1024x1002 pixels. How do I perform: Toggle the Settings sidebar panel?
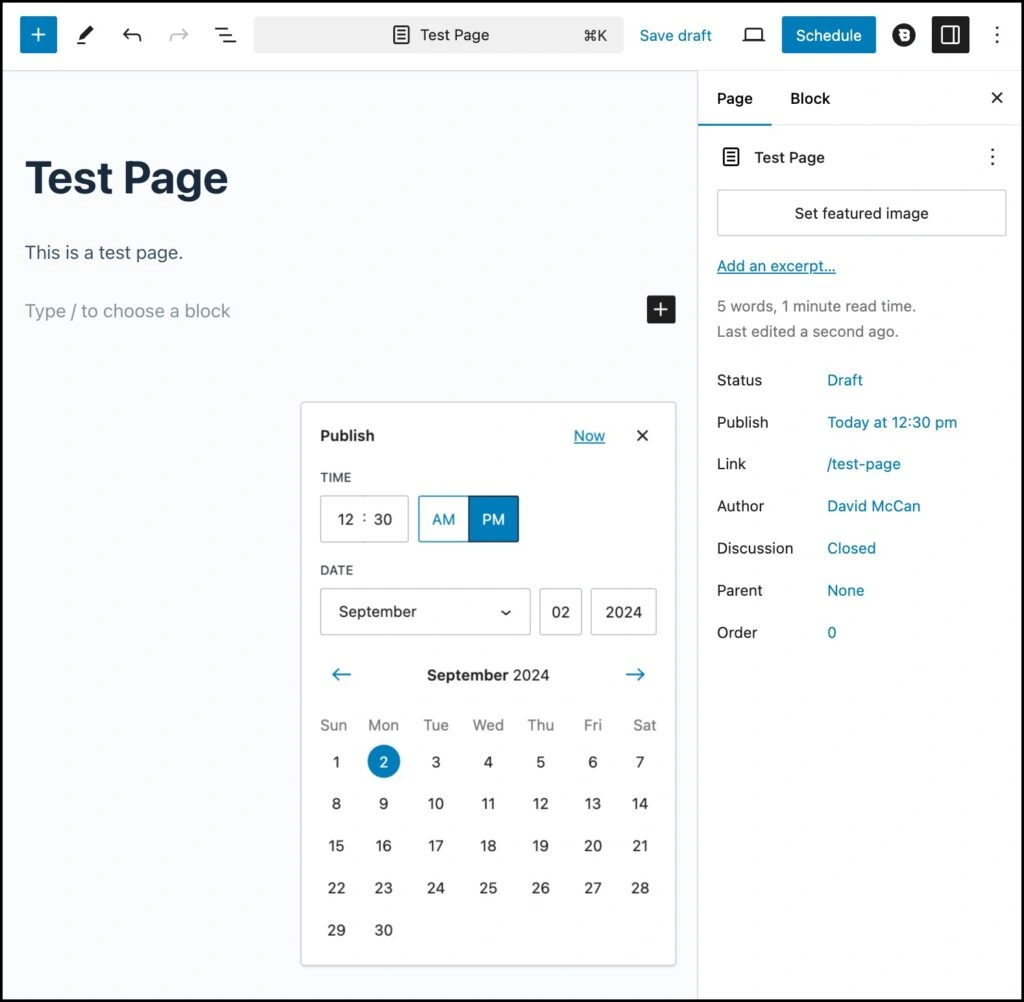point(949,34)
